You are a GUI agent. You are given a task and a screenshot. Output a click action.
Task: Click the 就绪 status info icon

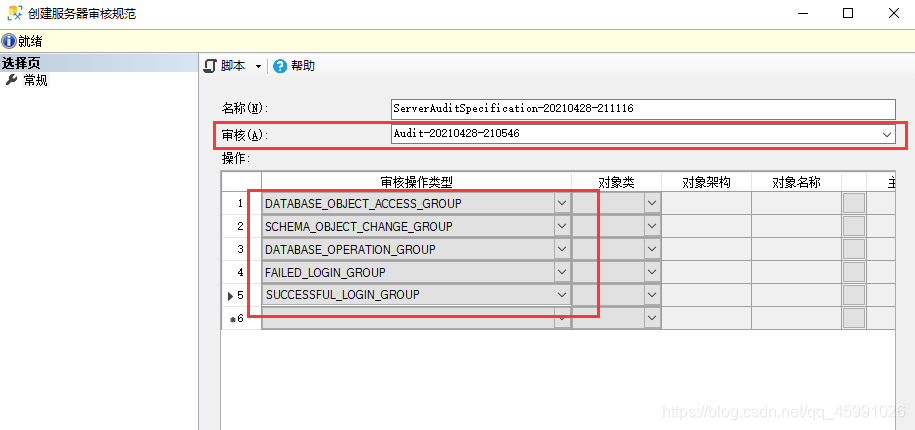pyautogui.click(x=8, y=41)
